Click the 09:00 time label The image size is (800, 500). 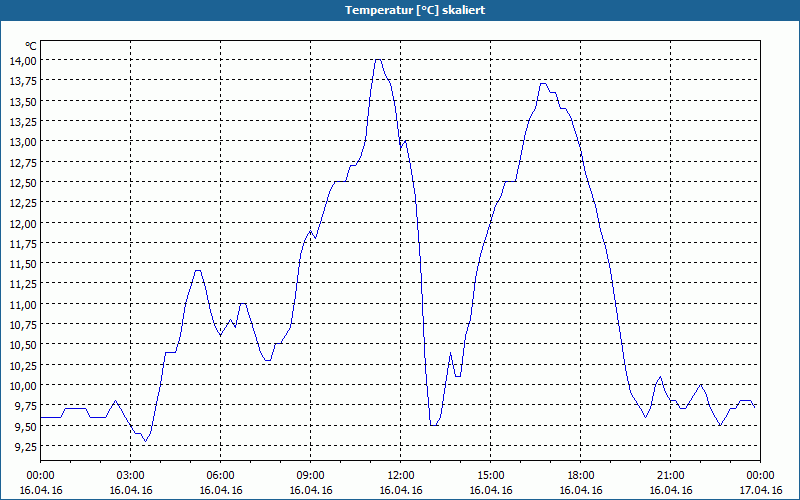point(311,476)
